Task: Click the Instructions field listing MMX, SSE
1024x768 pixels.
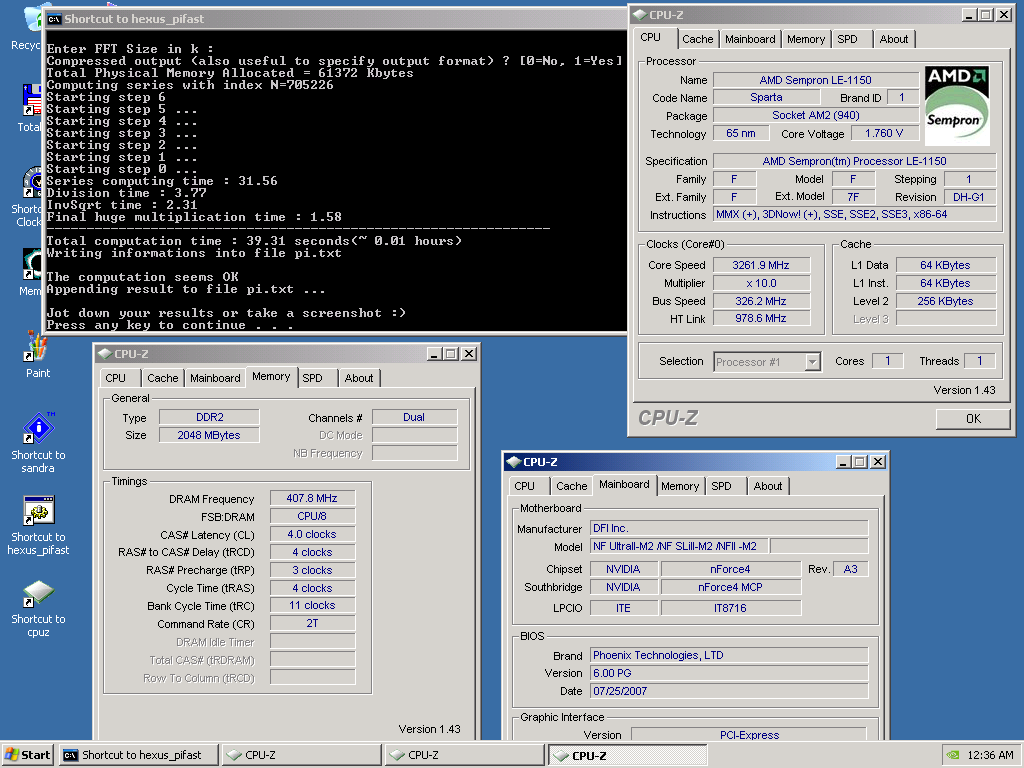Action: point(855,214)
